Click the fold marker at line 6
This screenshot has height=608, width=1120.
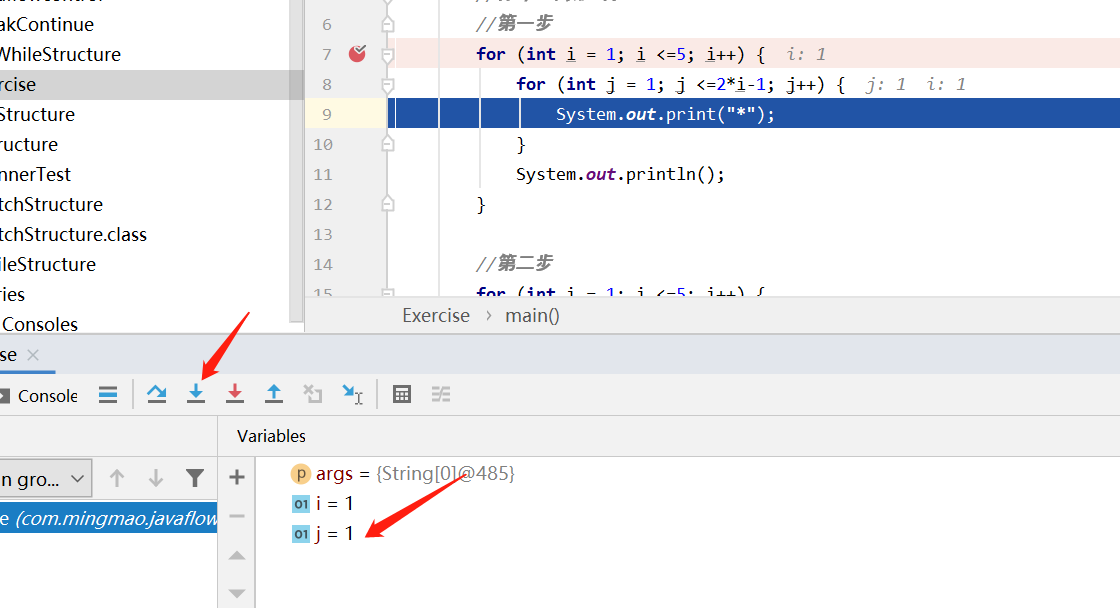coord(387,24)
